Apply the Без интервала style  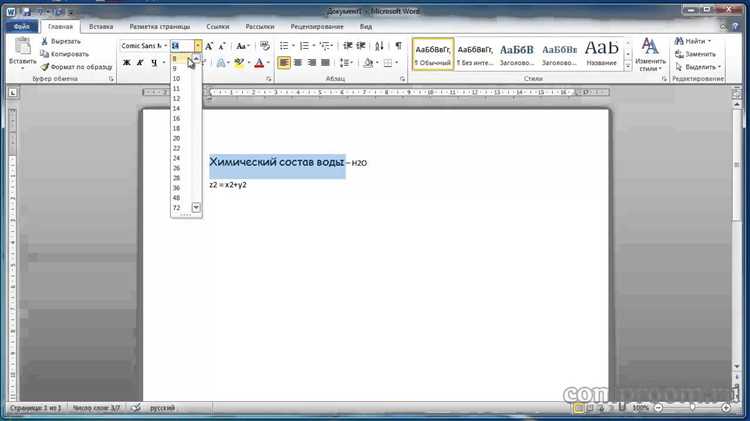[475, 55]
